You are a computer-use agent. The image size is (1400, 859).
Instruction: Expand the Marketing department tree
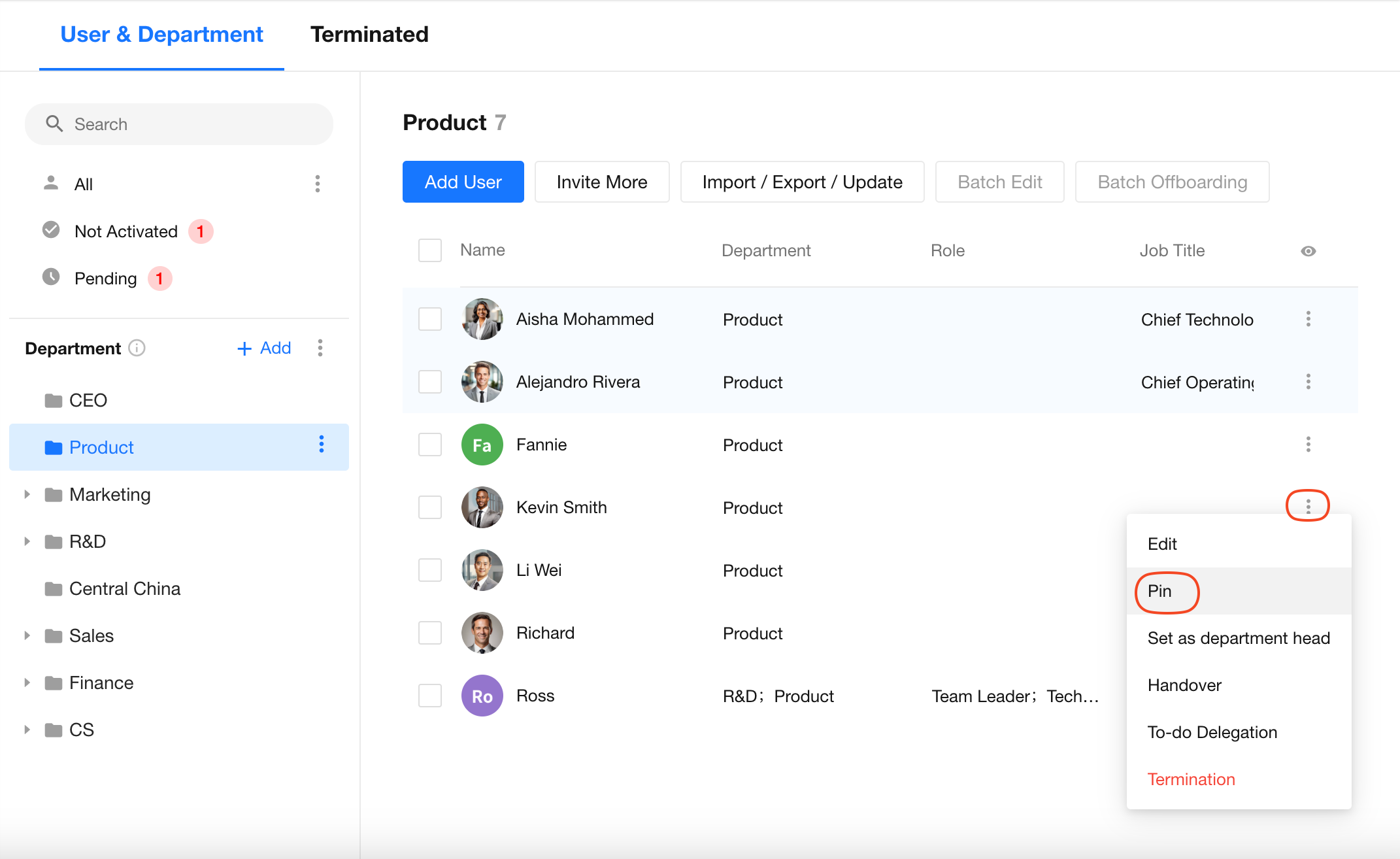coord(27,494)
